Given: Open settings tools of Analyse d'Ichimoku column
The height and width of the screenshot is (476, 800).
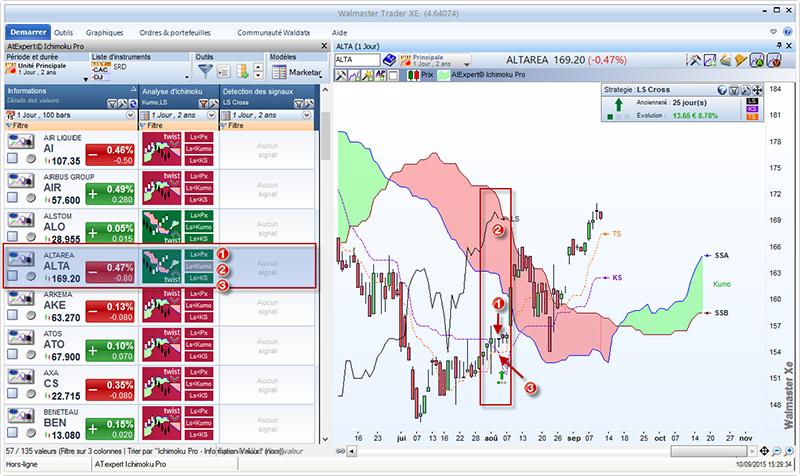Looking at the screenshot, I should [x=213, y=104].
